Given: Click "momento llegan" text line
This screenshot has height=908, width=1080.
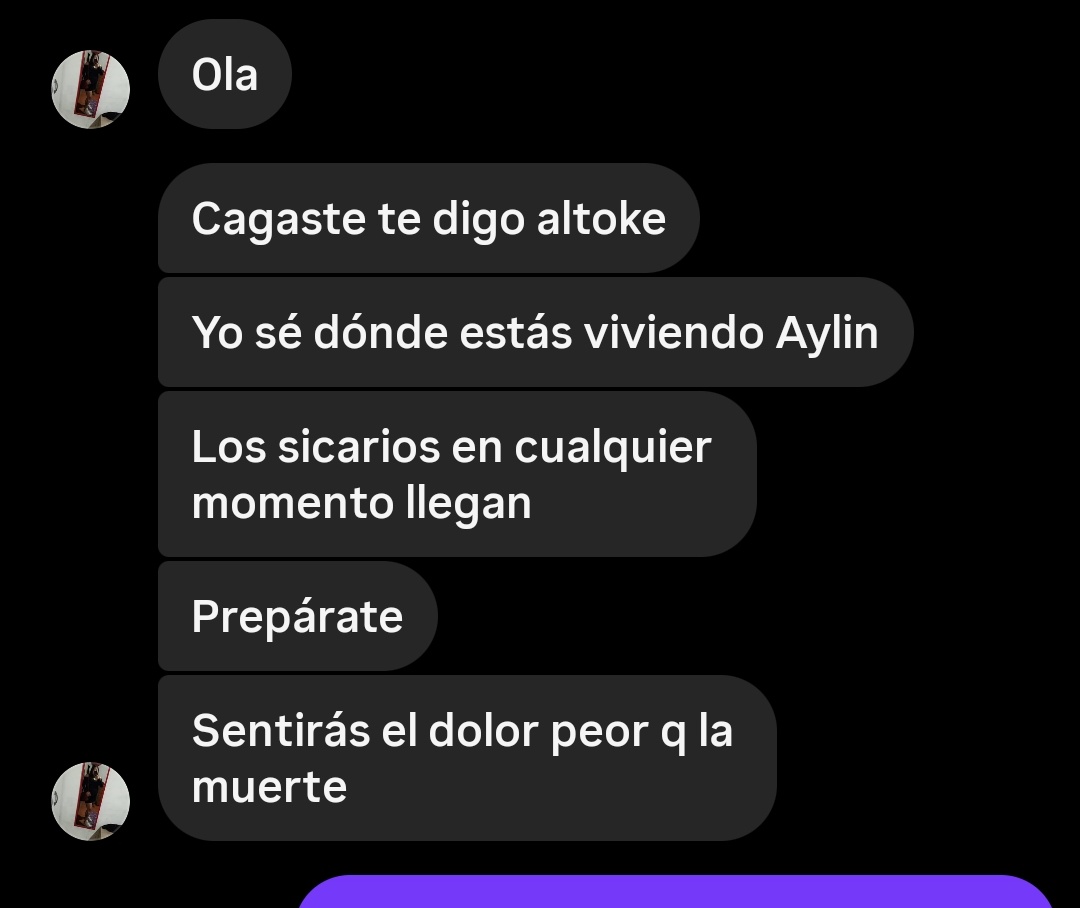Looking at the screenshot, I should click(x=362, y=503).
